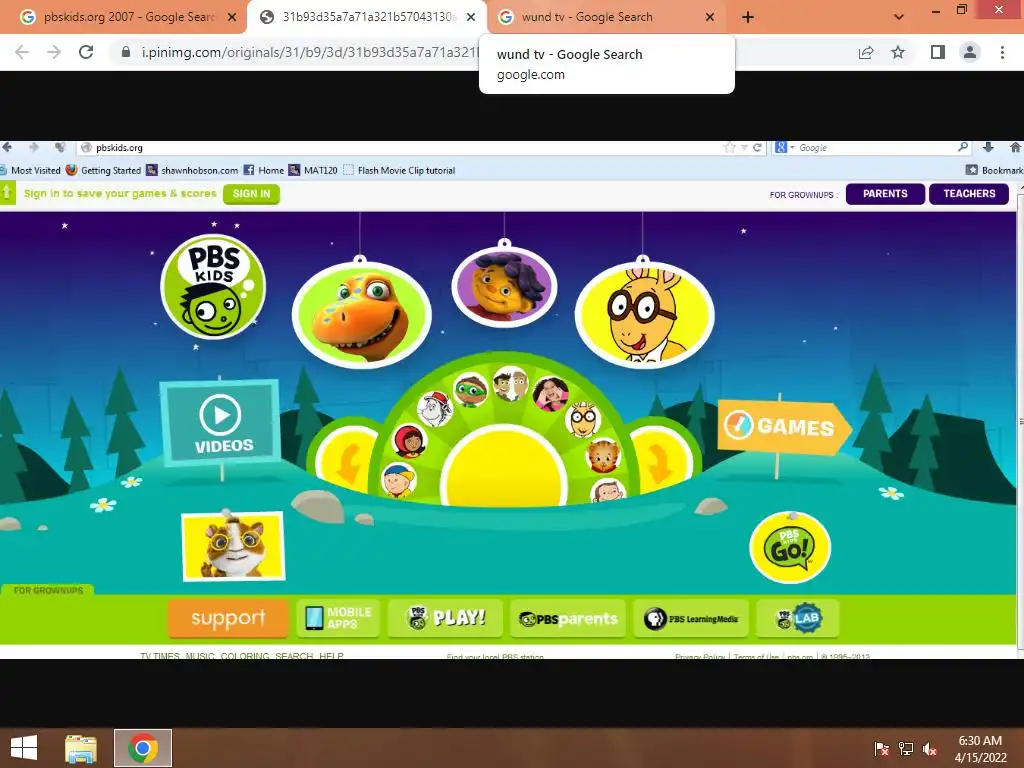Select Caillou icon on the character wheel
This screenshot has height=768, width=1024.
(x=398, y=480)
